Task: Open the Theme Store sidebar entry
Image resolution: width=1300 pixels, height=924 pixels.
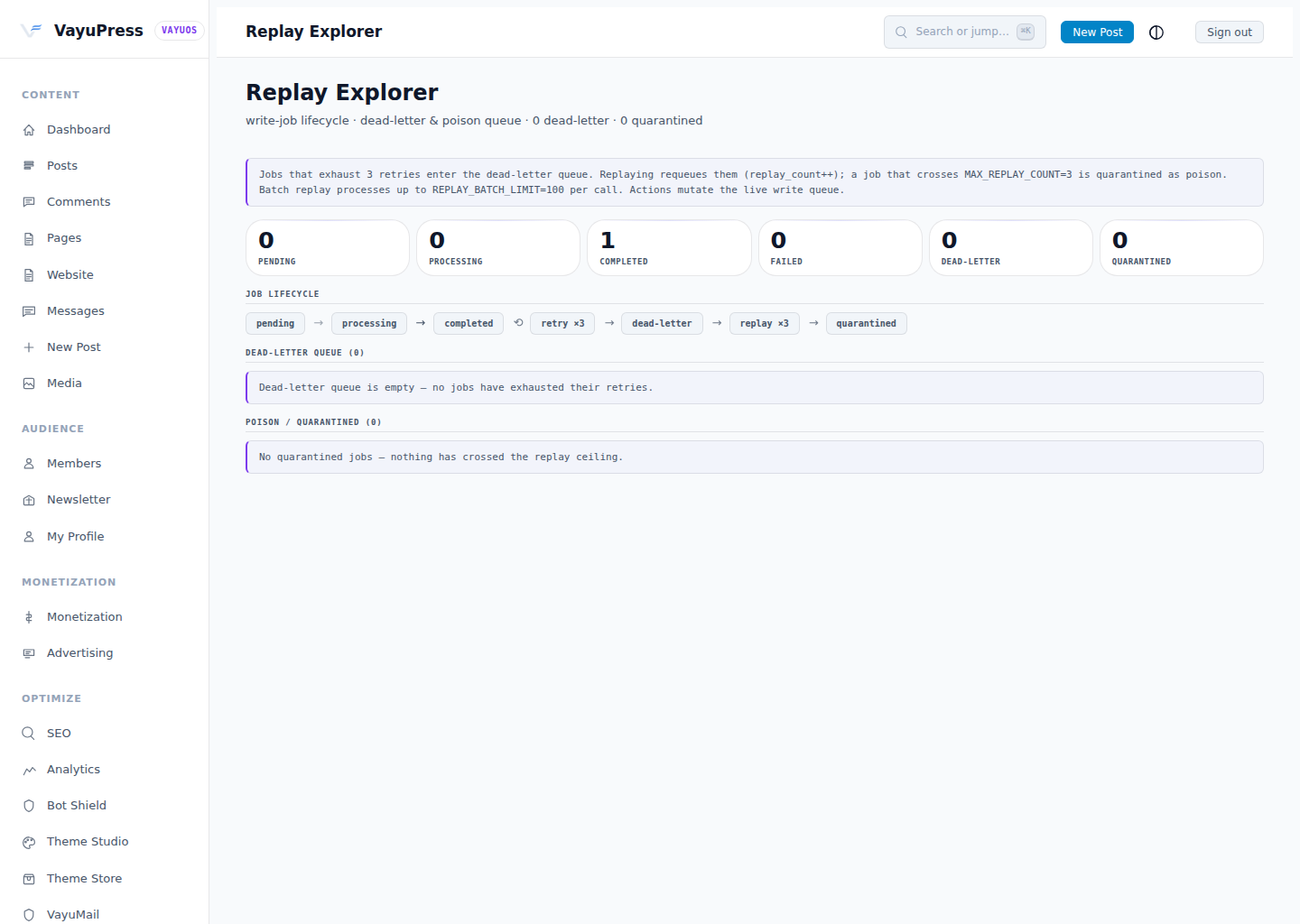Action: pyautogui.click(x=104, y=879)
